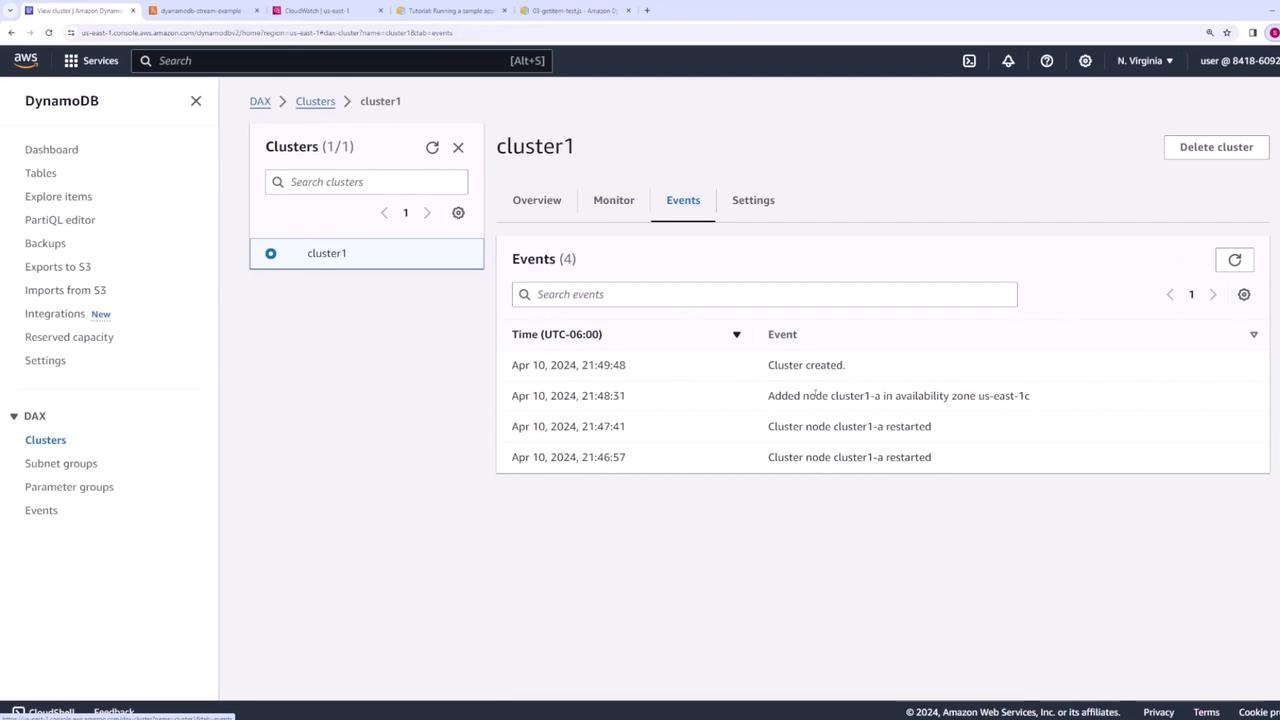The image size is (1280, 720).
Task: Close the CloudWatch browser tab
Action: tap(380, 11)
